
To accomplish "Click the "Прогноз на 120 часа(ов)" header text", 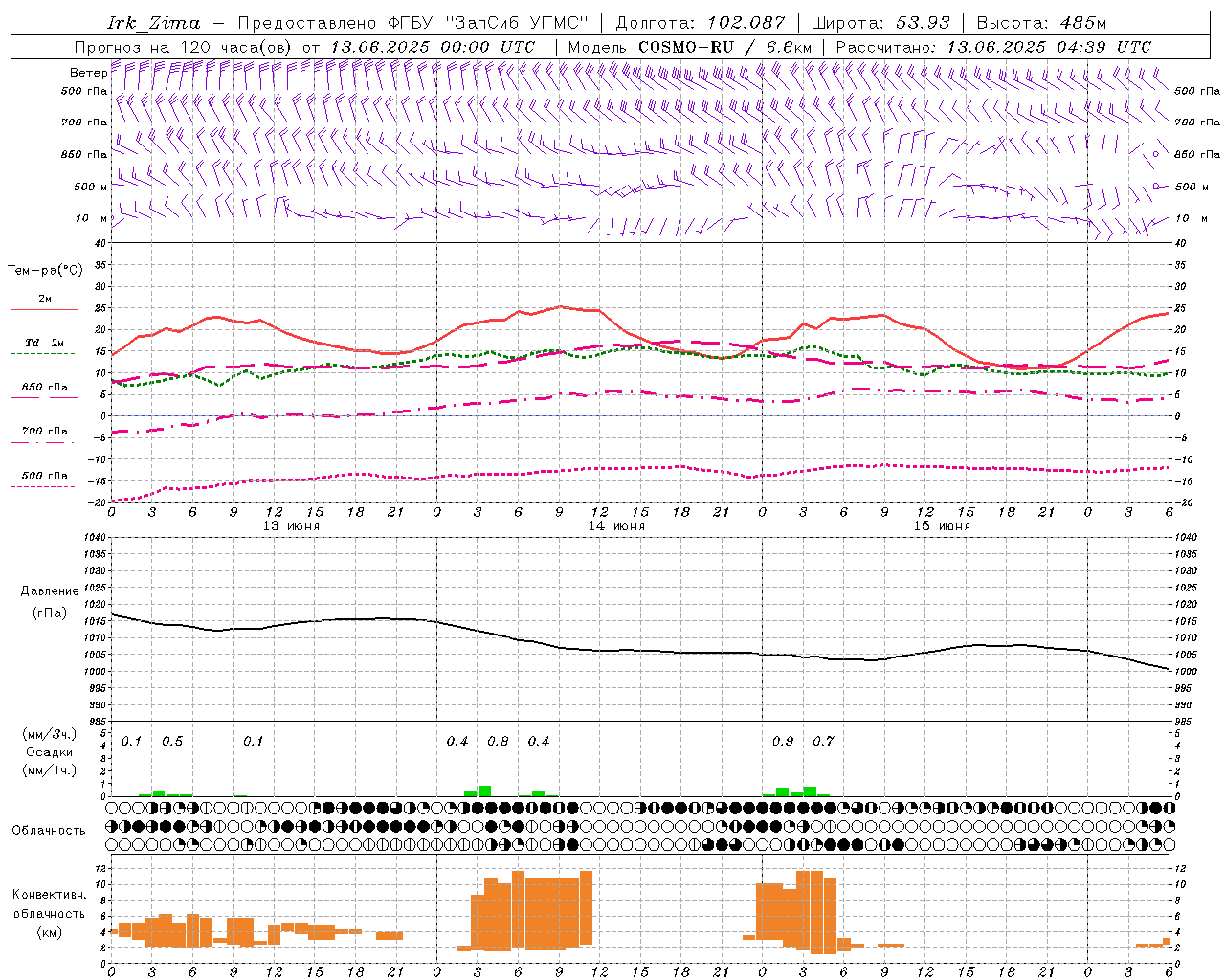I will (184, 47).
